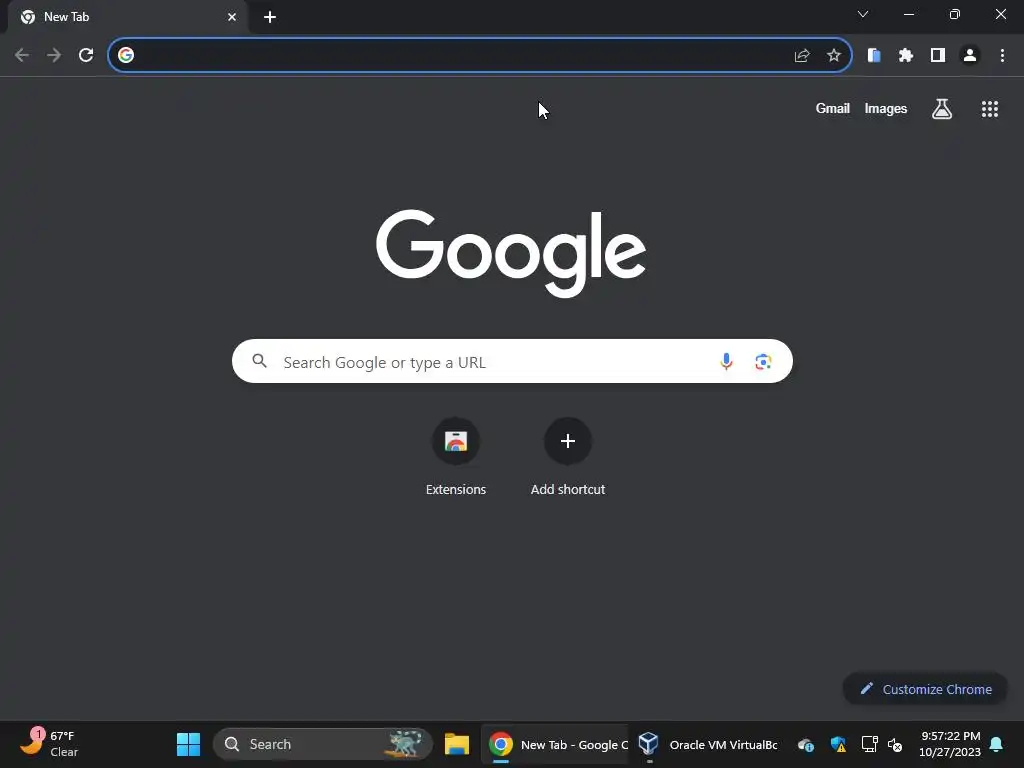1024x768 pixels.
Task: Open the network tray icon
Action: [x=869, y=744]
